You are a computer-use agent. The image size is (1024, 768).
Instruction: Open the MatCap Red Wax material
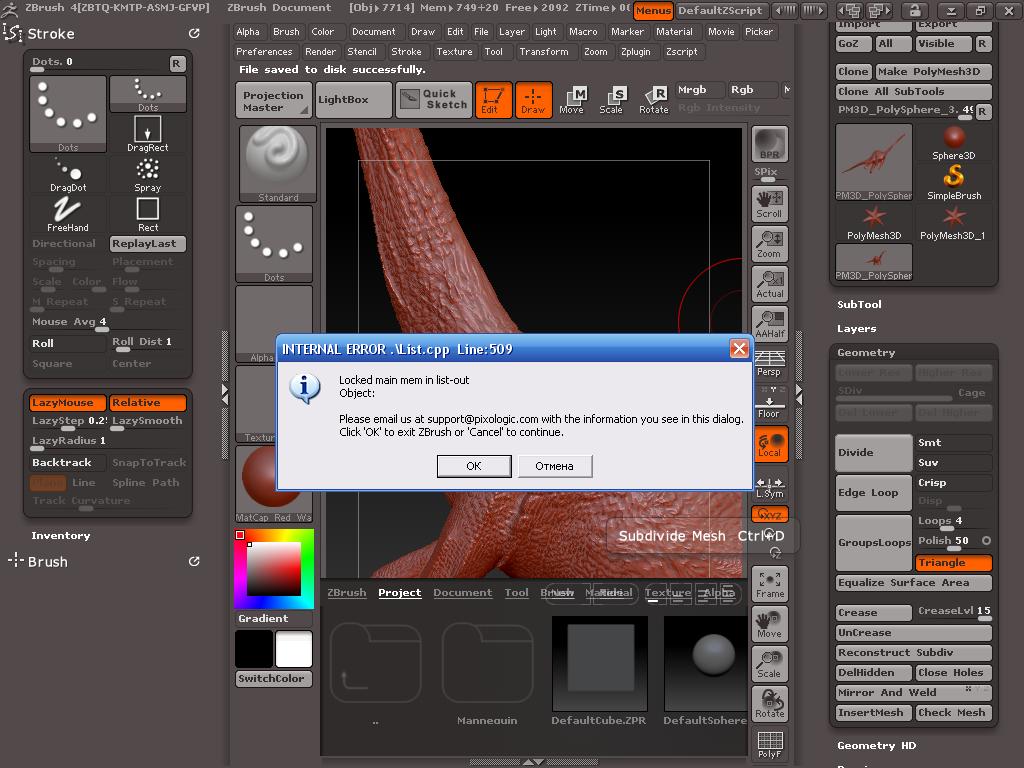point(274,485)
